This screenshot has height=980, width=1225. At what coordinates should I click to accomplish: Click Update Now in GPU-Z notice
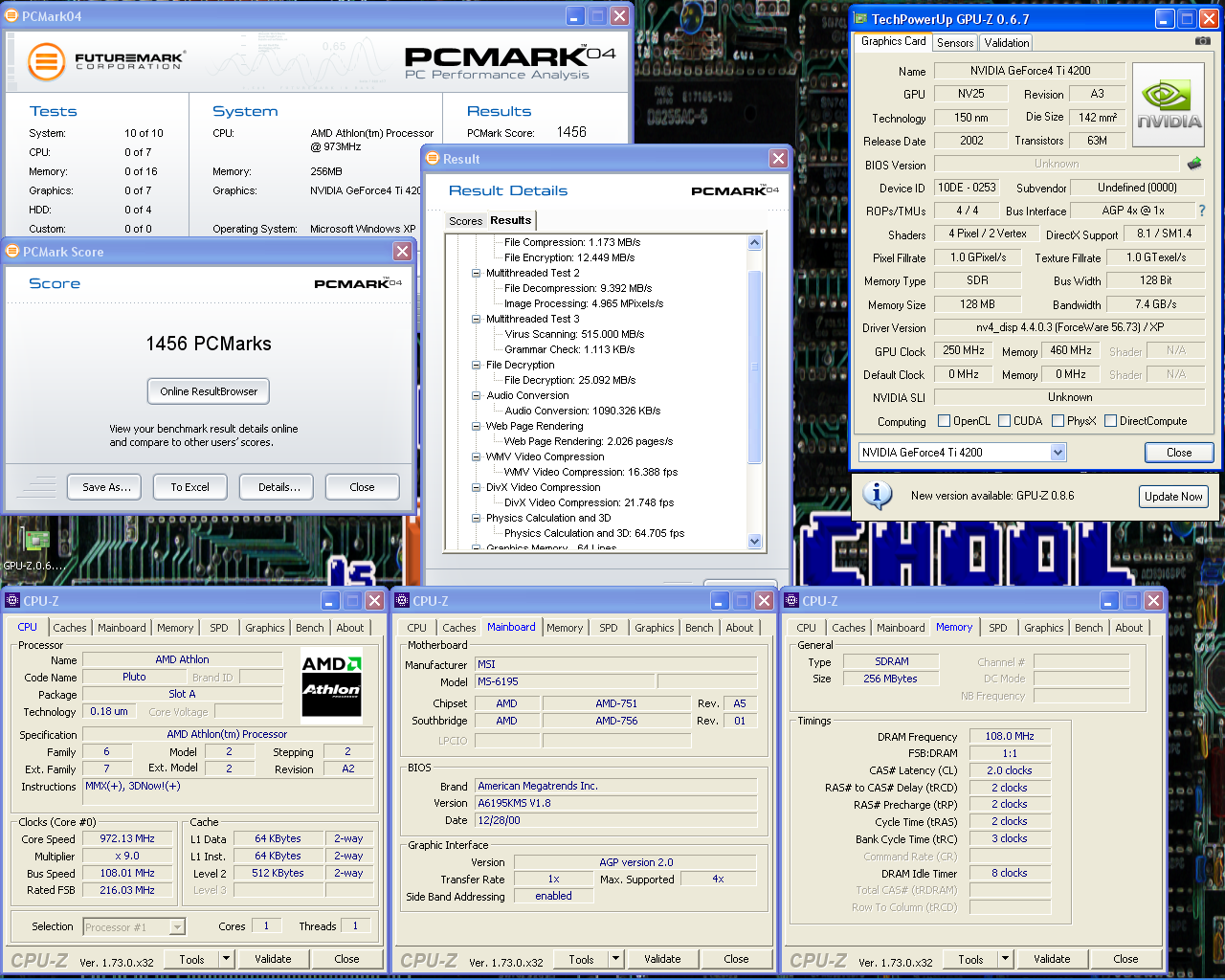(1173, 497)
